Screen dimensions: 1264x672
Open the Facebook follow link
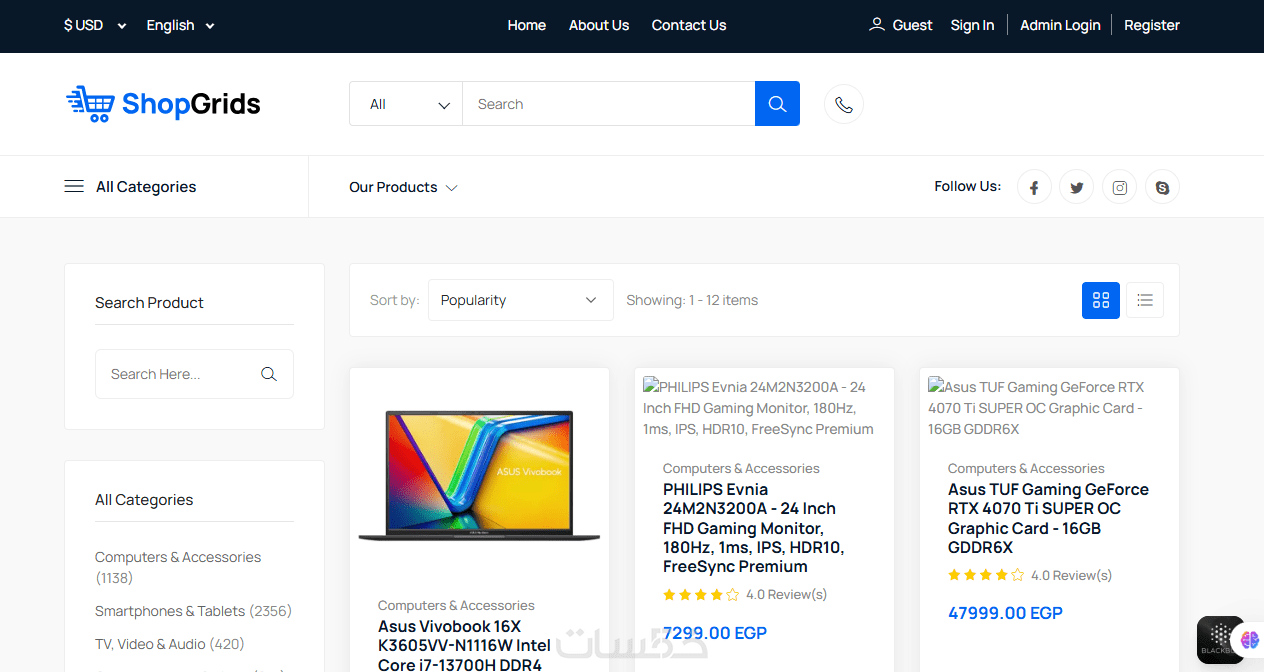pyautogui.click(x=1034, y=187)
